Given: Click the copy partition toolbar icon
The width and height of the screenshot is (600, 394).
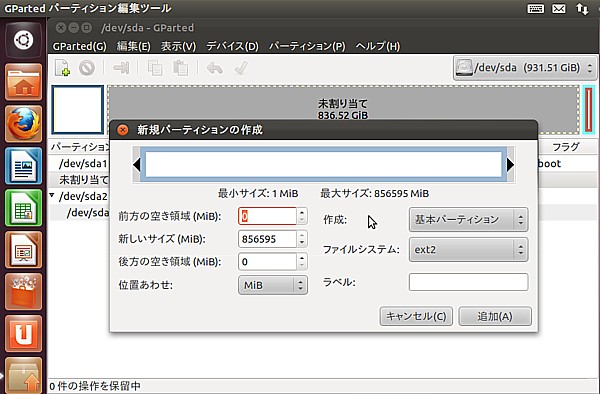Looking at the screenshot, I should coord(155,68).
